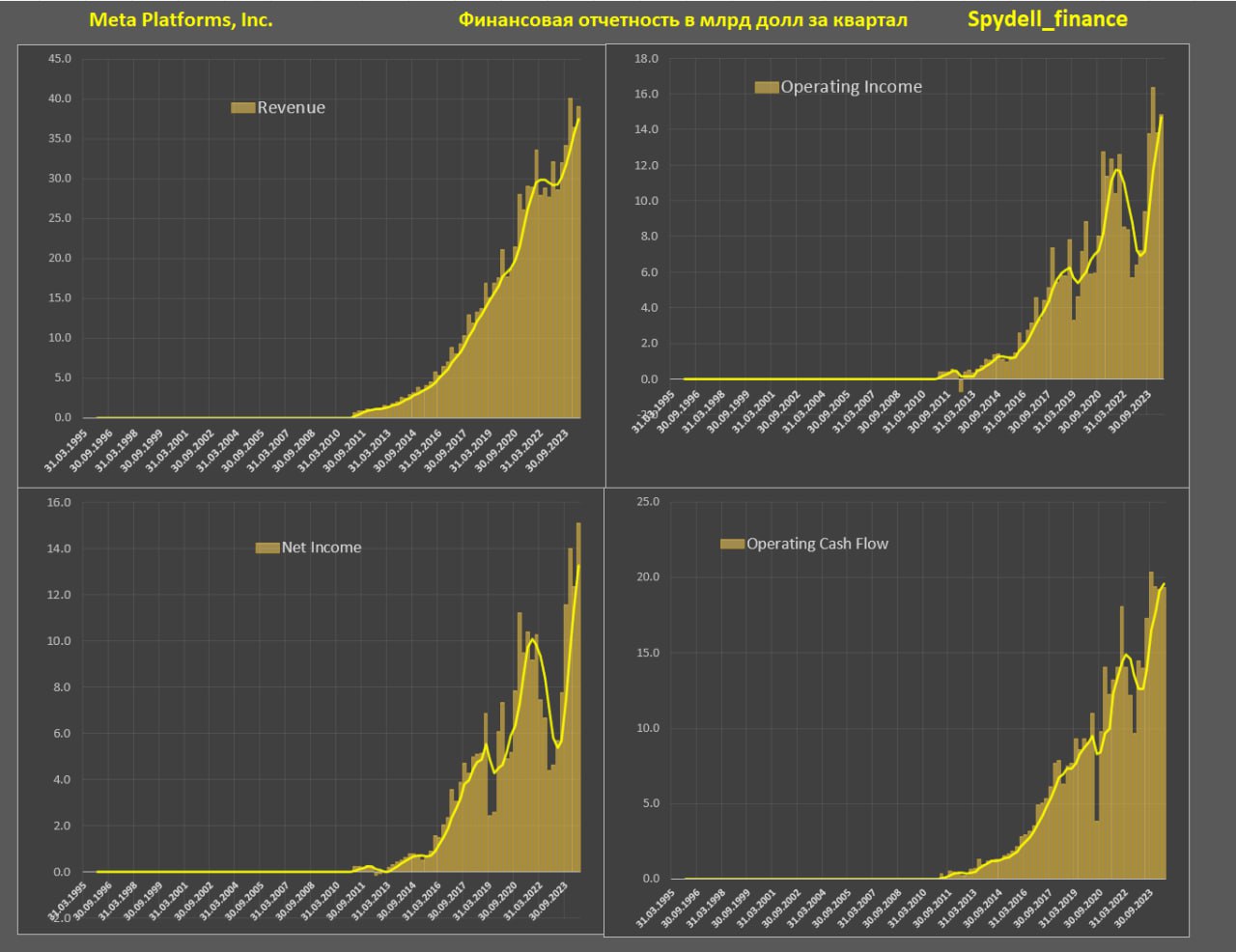Screen dimensions: 1236x952
Task: Click the Operating Cash Flow legend swatch
Action: pyautogui.click(x=732, y=545)
